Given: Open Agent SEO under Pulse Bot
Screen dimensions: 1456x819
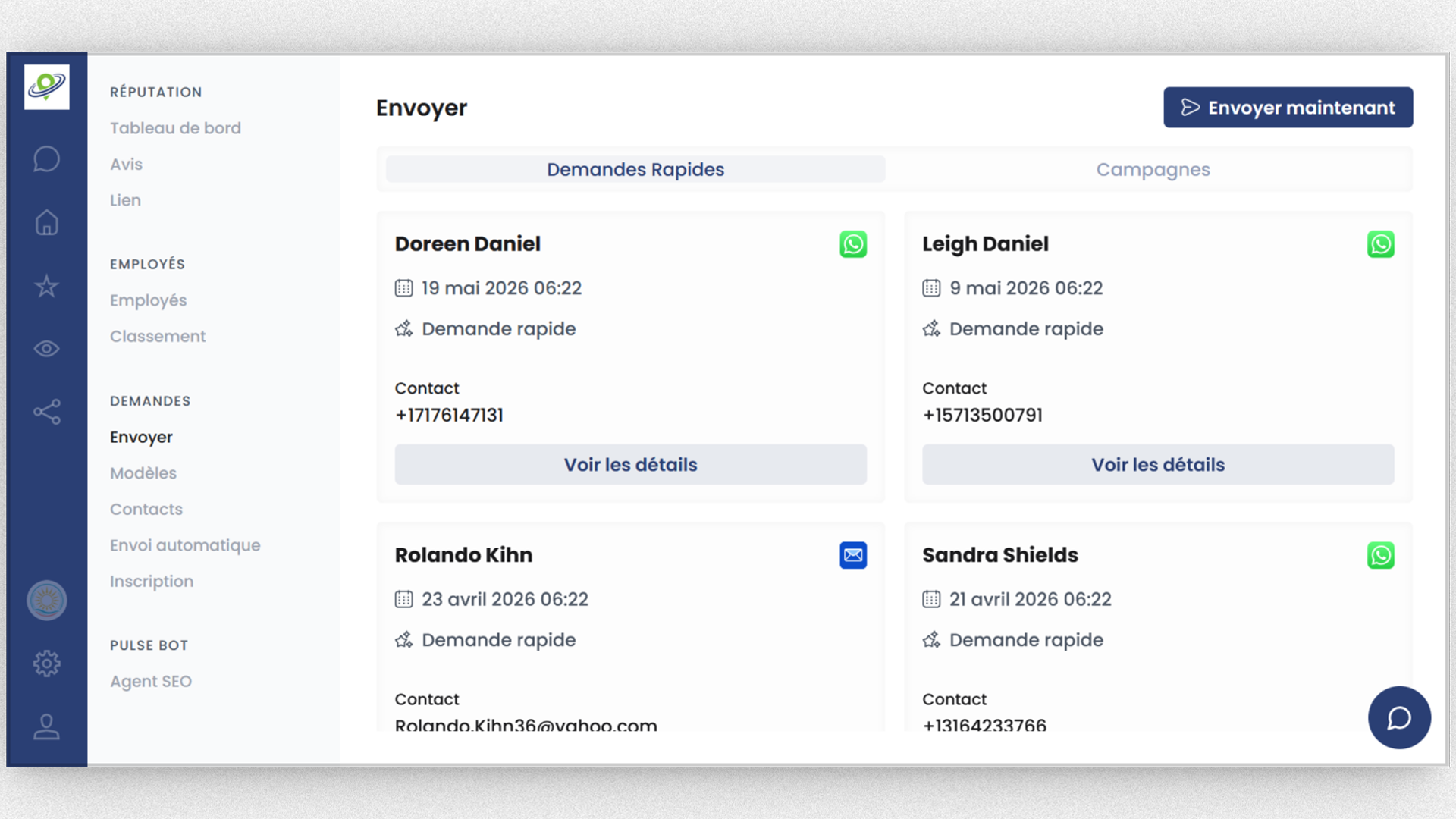Looking at the screenshot, I should [151, 682].
